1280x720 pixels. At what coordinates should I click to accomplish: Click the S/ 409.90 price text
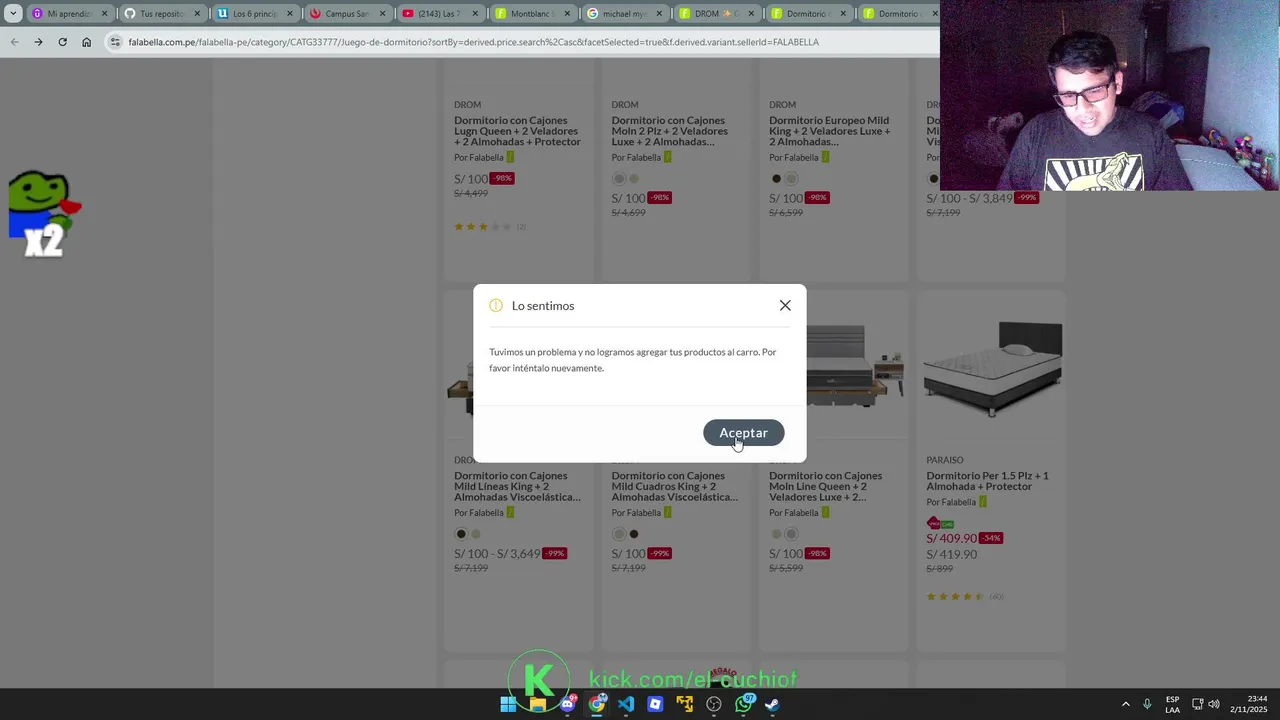tap(951, 538)
